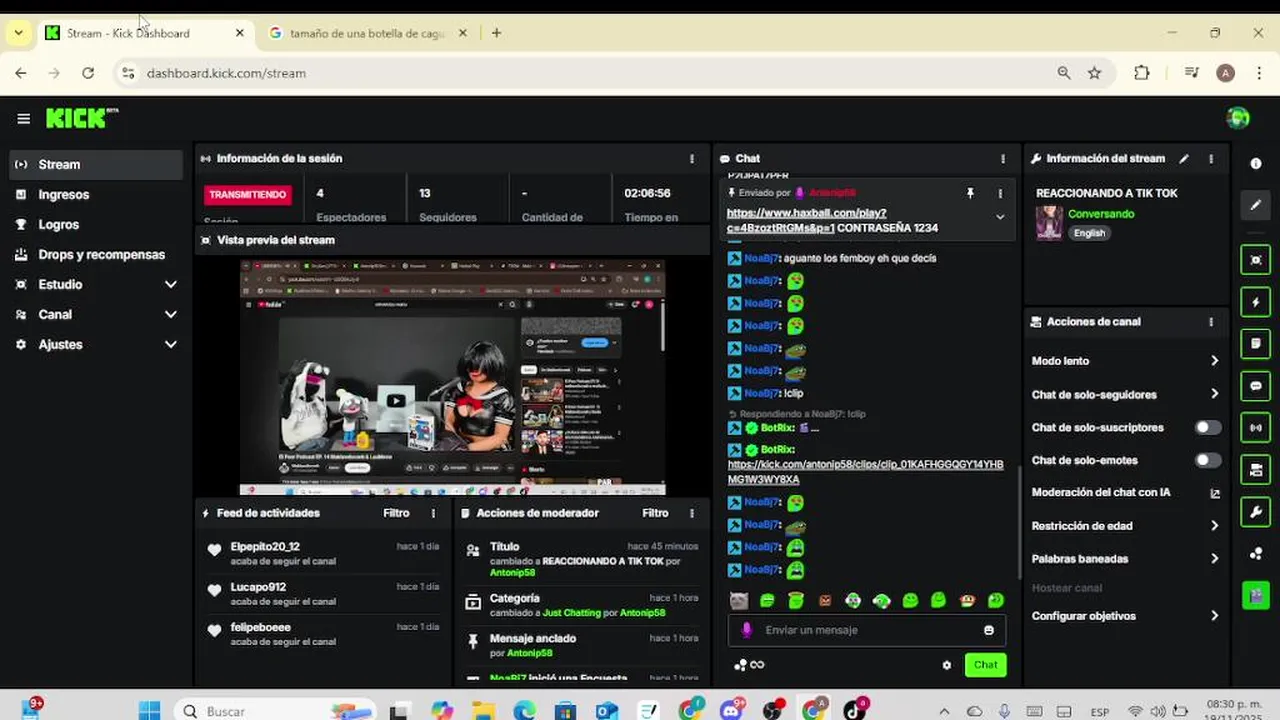Bookmark this page with the star icon
The image size is (1280, 720).
[1095, 73]
